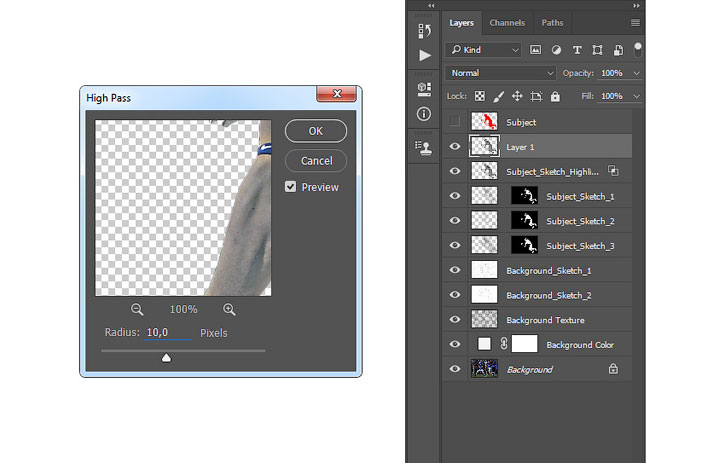Open the Opacity dropdown arrow

click(636, 73)
